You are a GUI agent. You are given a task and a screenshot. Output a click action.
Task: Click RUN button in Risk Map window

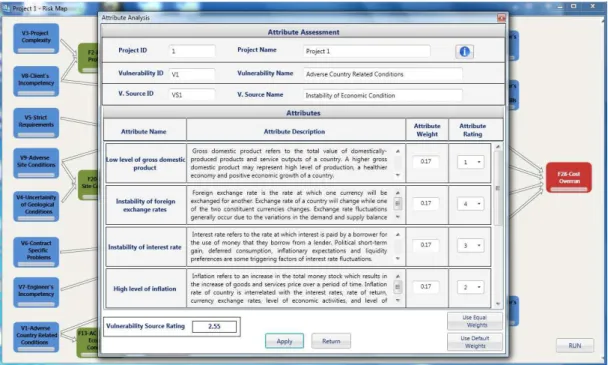575,345
